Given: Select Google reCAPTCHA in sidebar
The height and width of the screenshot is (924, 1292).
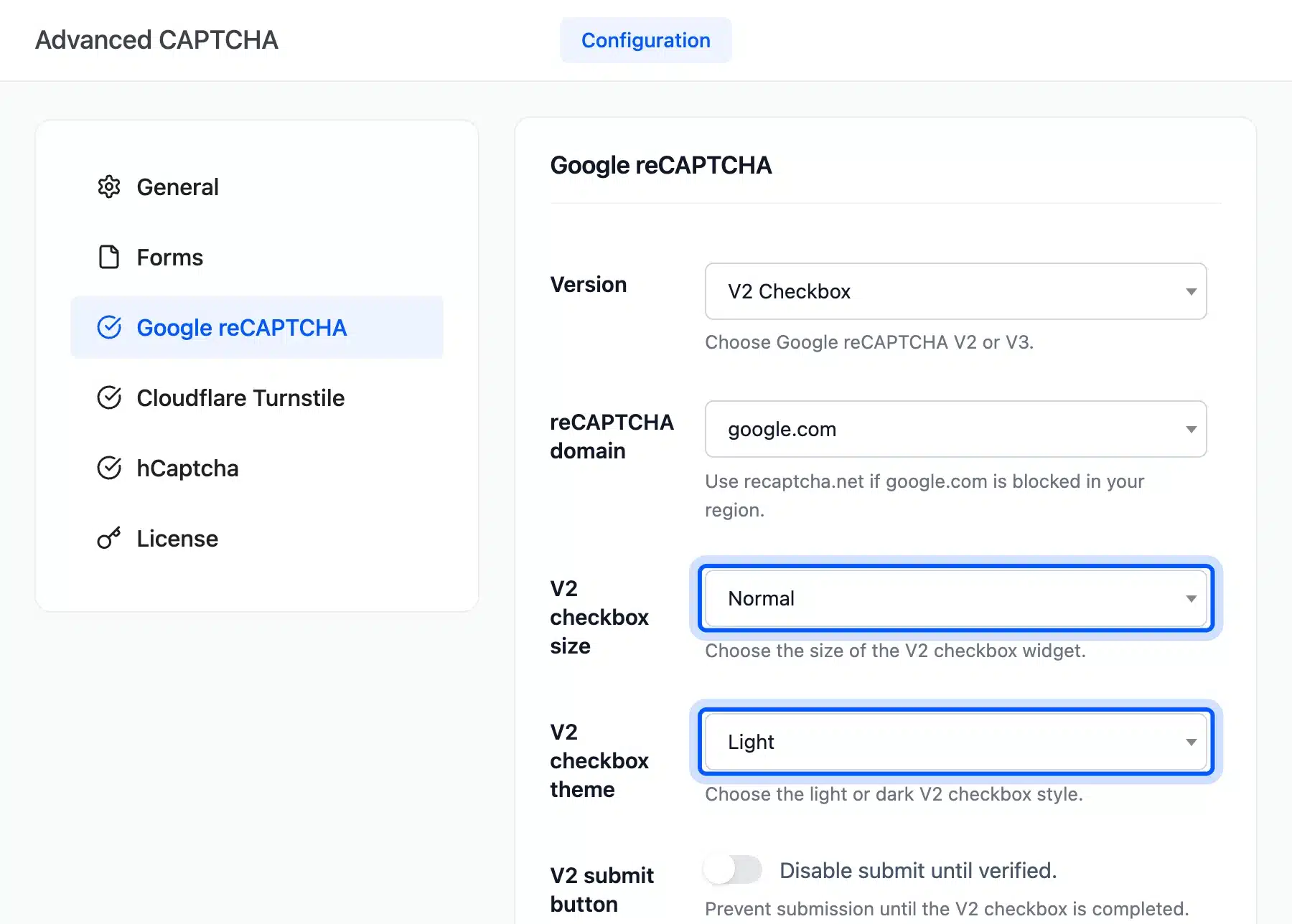Looking at the screenshot, I should [x=257, y=327].
